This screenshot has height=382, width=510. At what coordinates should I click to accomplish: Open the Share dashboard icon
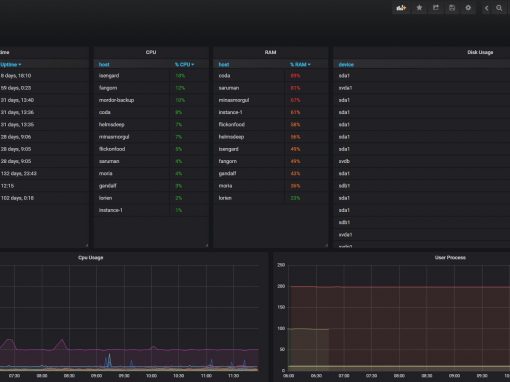coord(436,8)
